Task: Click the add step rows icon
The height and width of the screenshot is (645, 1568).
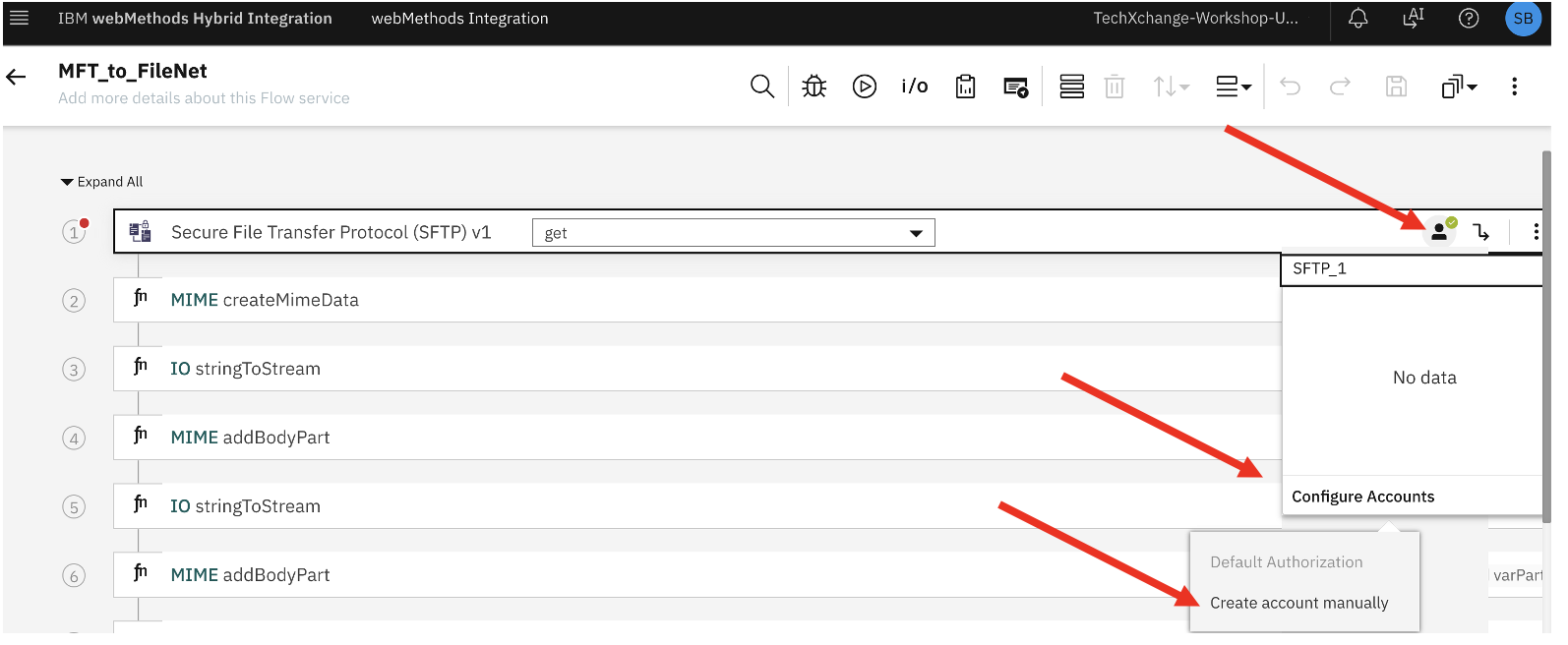Action: click(1072, 87)
